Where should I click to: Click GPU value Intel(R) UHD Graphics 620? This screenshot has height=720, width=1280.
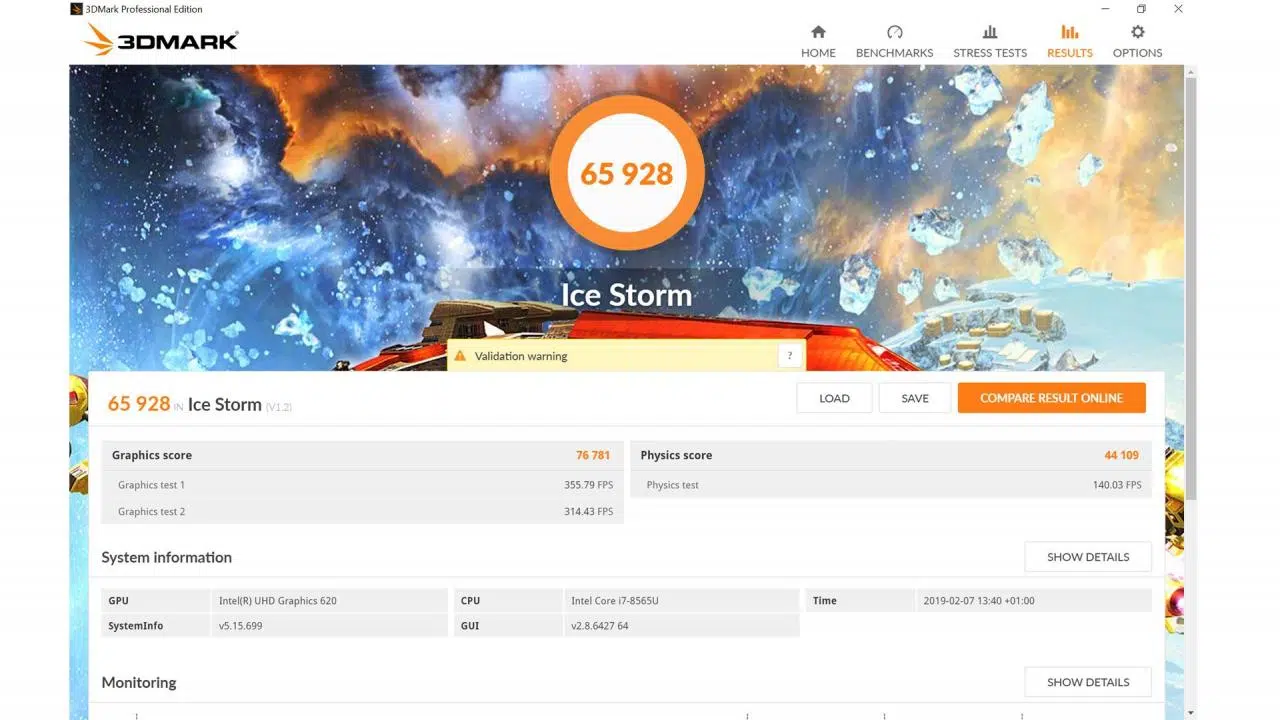point(278,601)
